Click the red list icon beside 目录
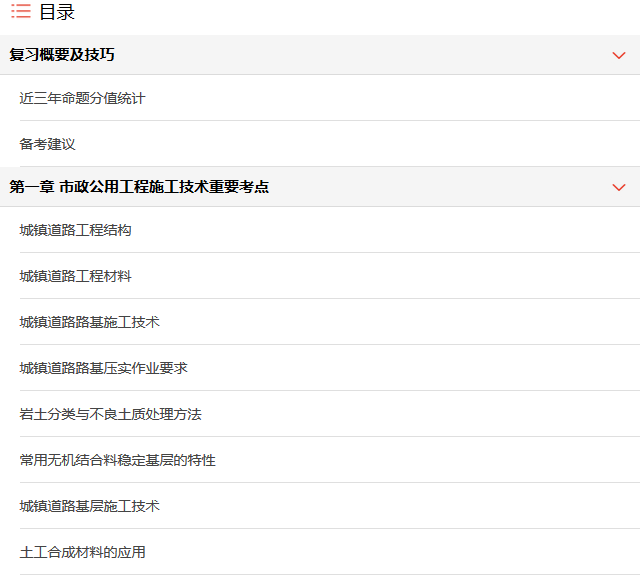 click(21, 11)
